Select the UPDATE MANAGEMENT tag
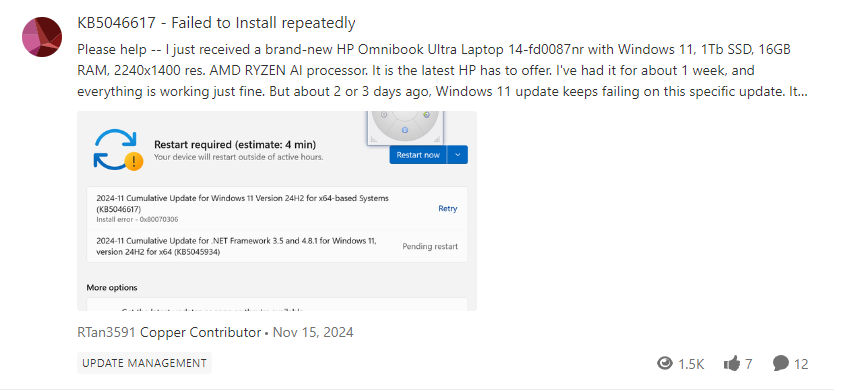847x392 pixels. [144, 363]
